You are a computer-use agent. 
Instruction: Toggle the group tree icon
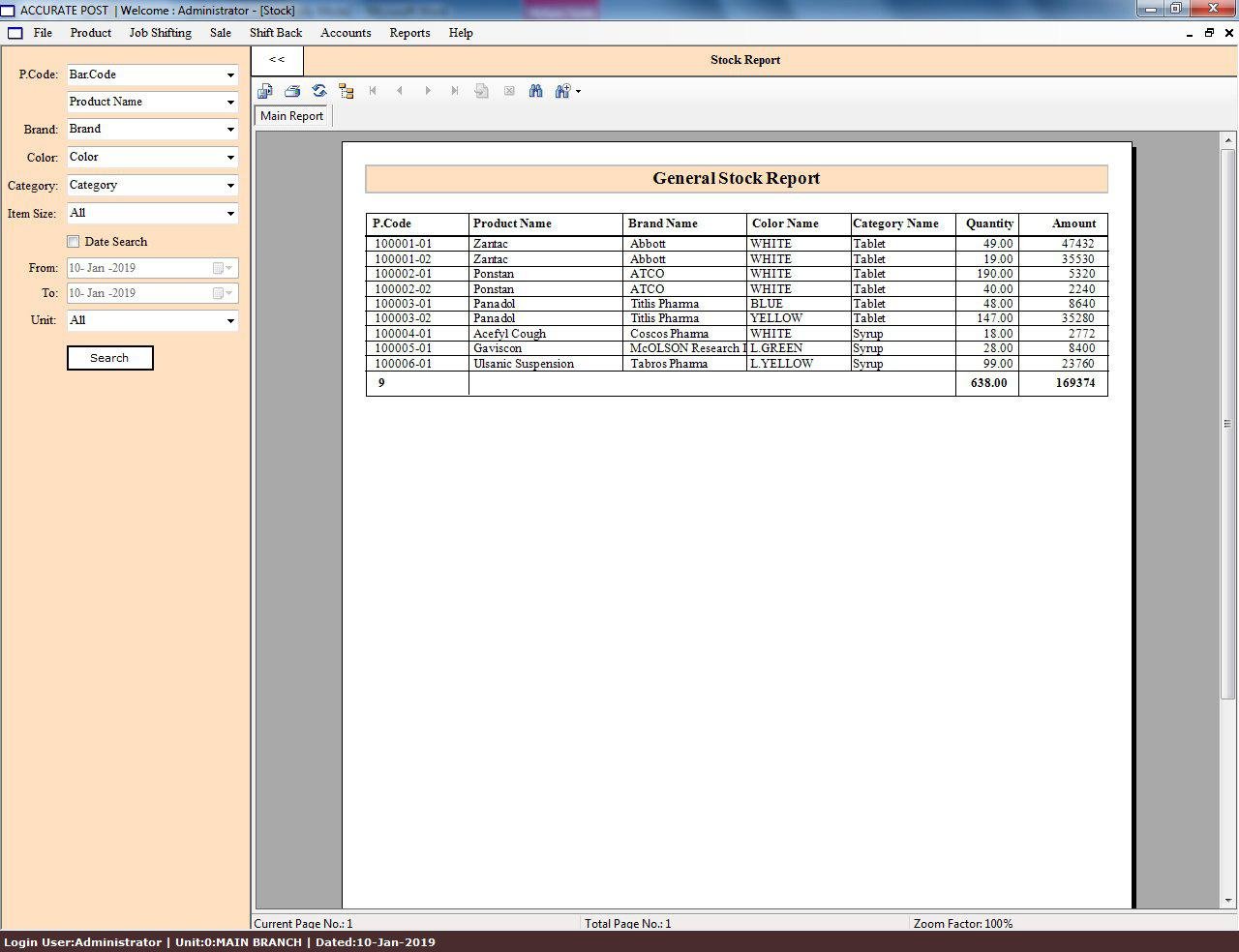[346, 91]
